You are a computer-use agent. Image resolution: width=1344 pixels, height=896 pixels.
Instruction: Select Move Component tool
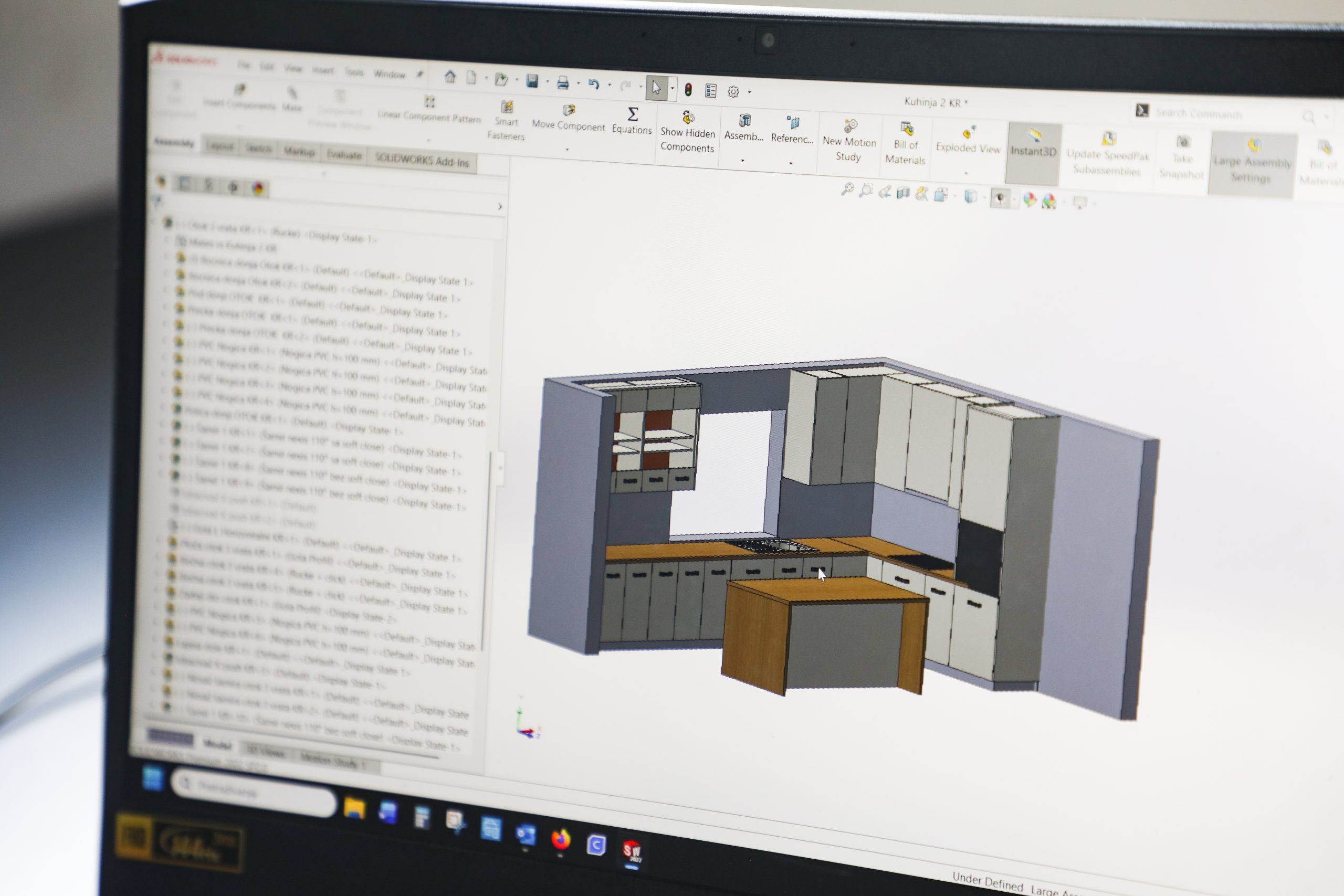click(x=569, y=118)
